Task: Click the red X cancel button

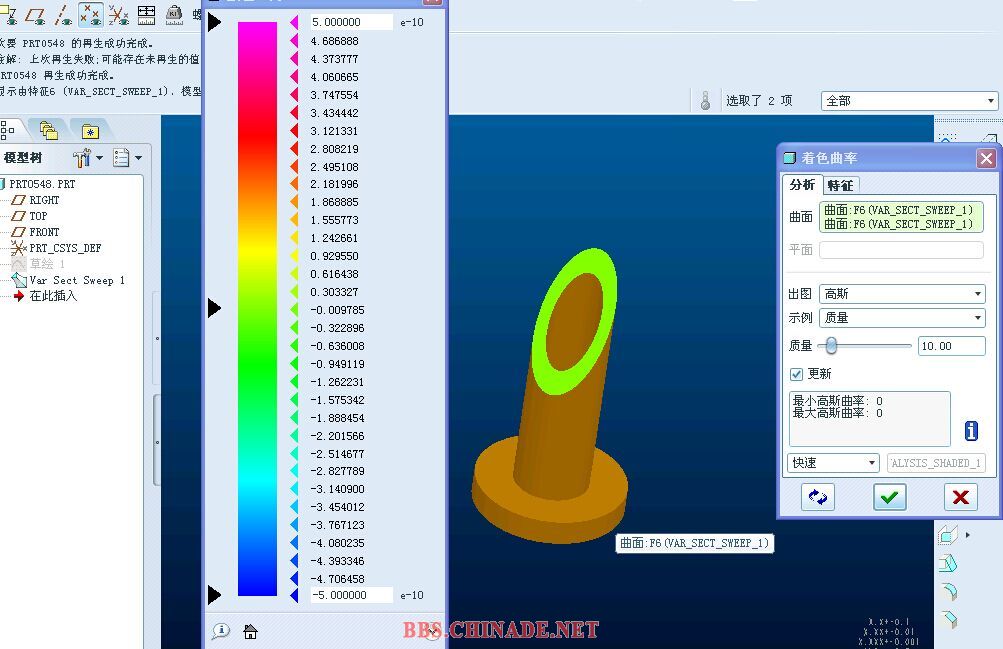Action: click(x=960, y=497)
